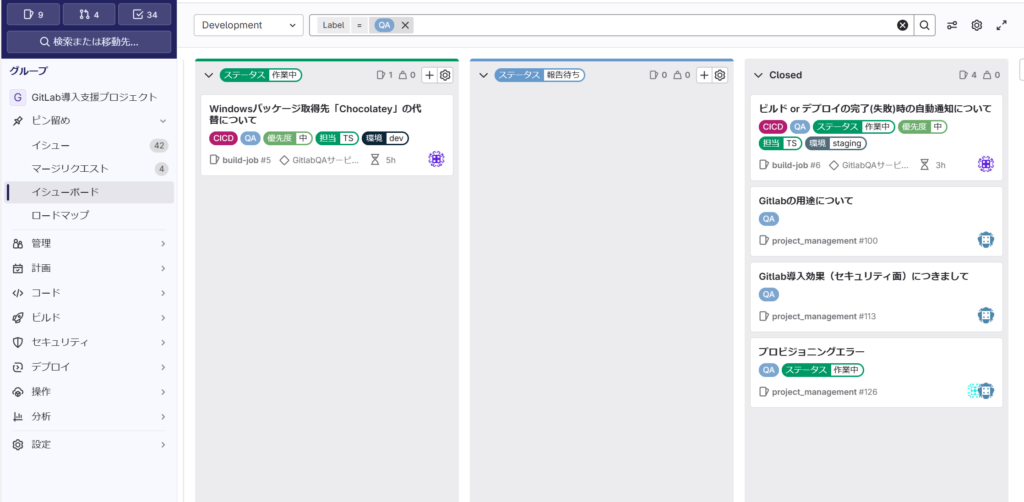Open issue Gitlabの用途について

(x=806, y=200)
